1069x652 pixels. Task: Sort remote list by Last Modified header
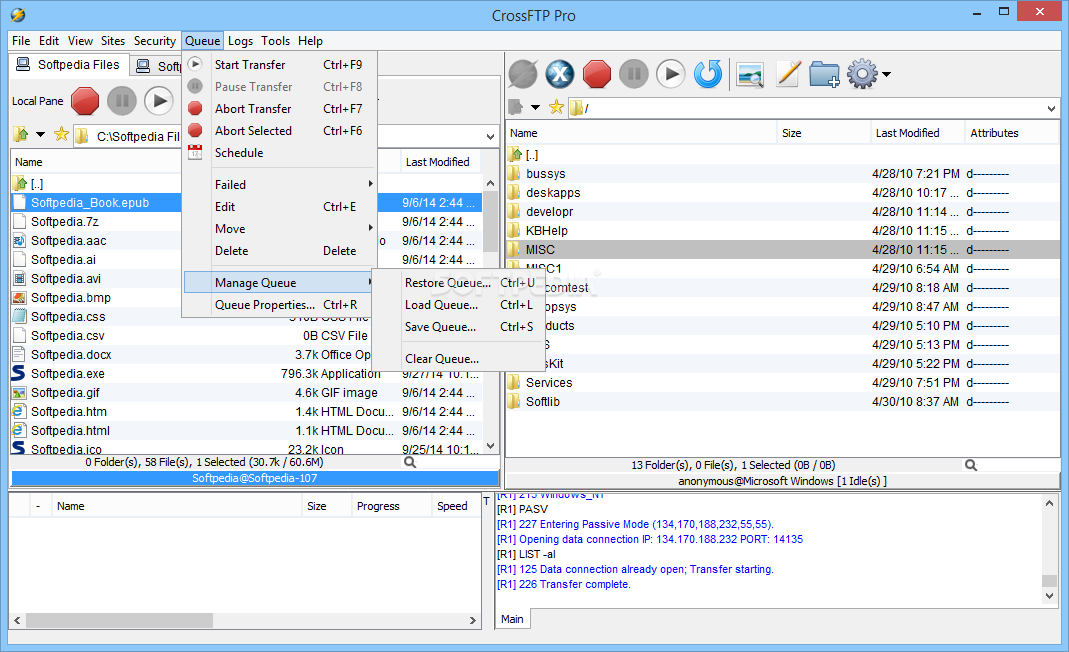click(x=918, y=133)
